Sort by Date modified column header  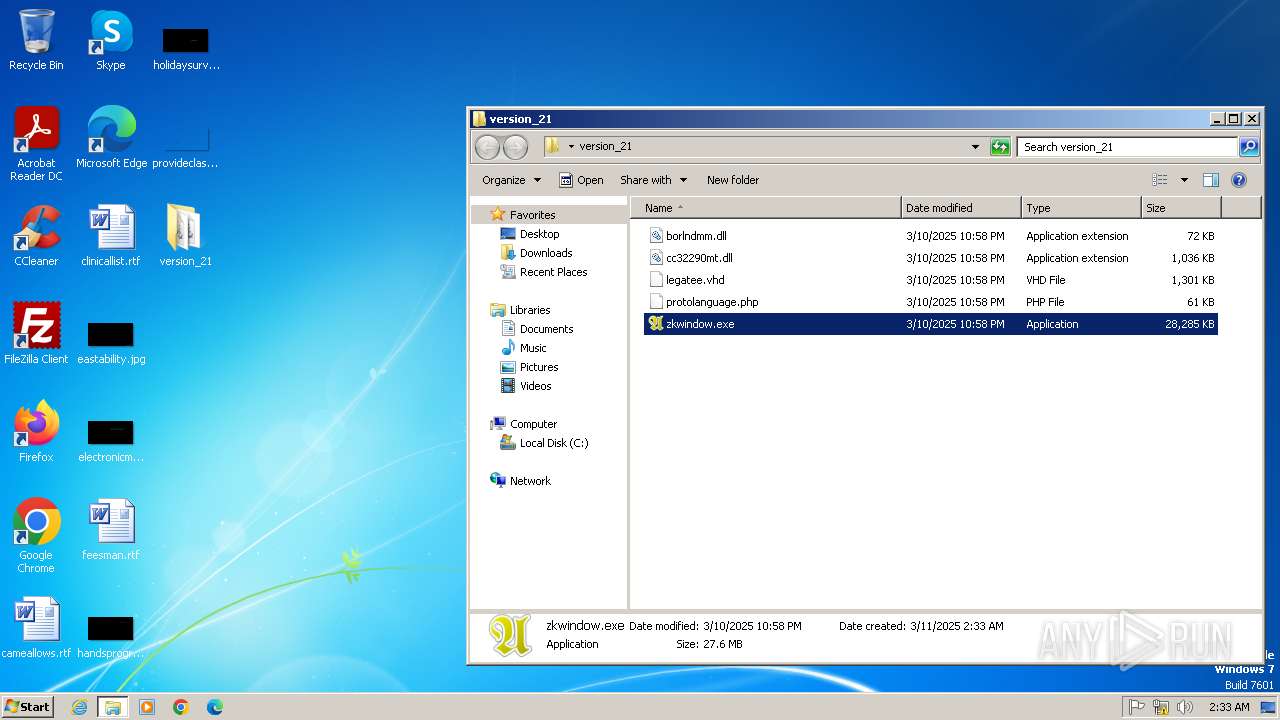961,208
